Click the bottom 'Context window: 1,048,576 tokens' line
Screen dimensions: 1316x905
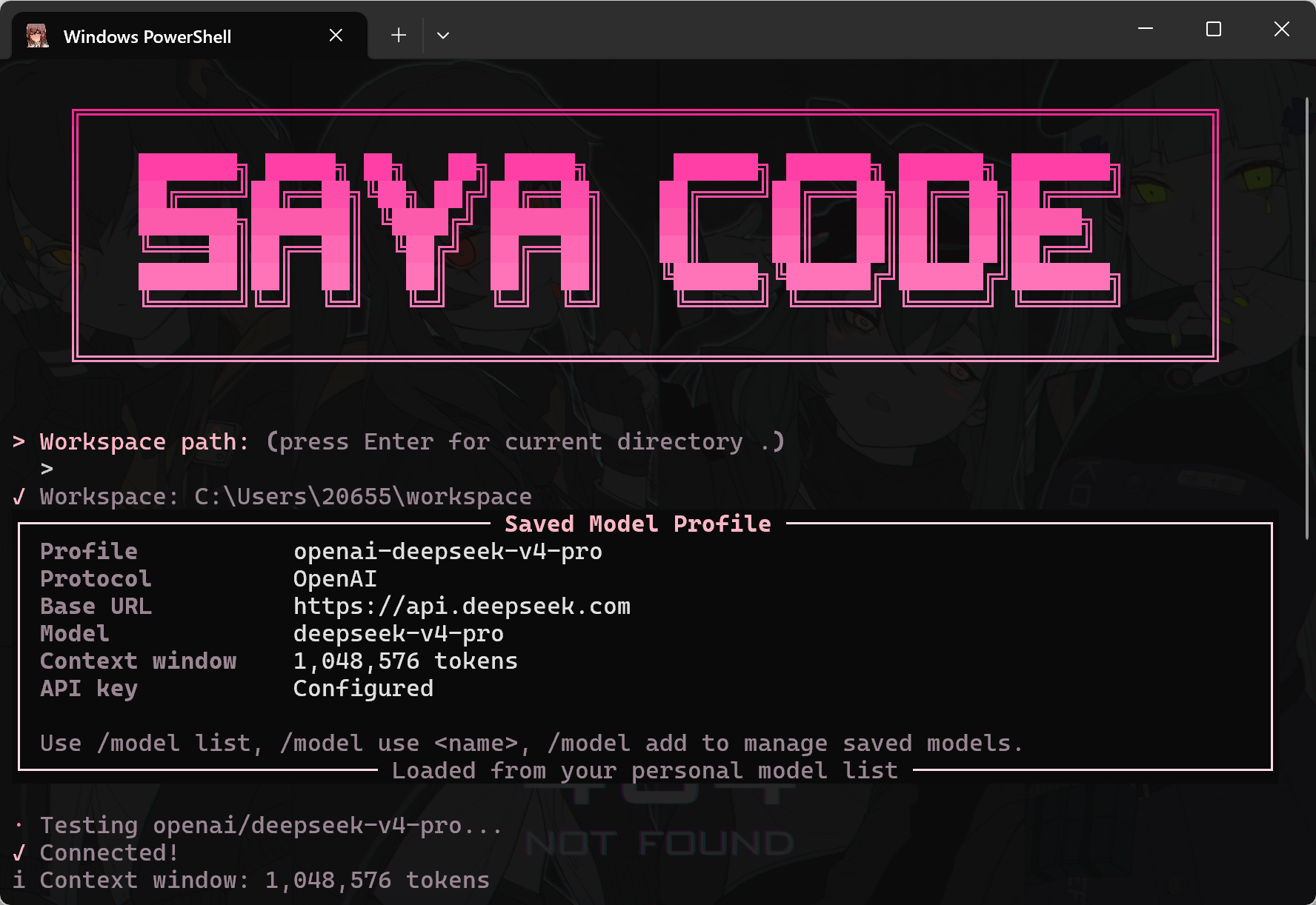[265, 881]
